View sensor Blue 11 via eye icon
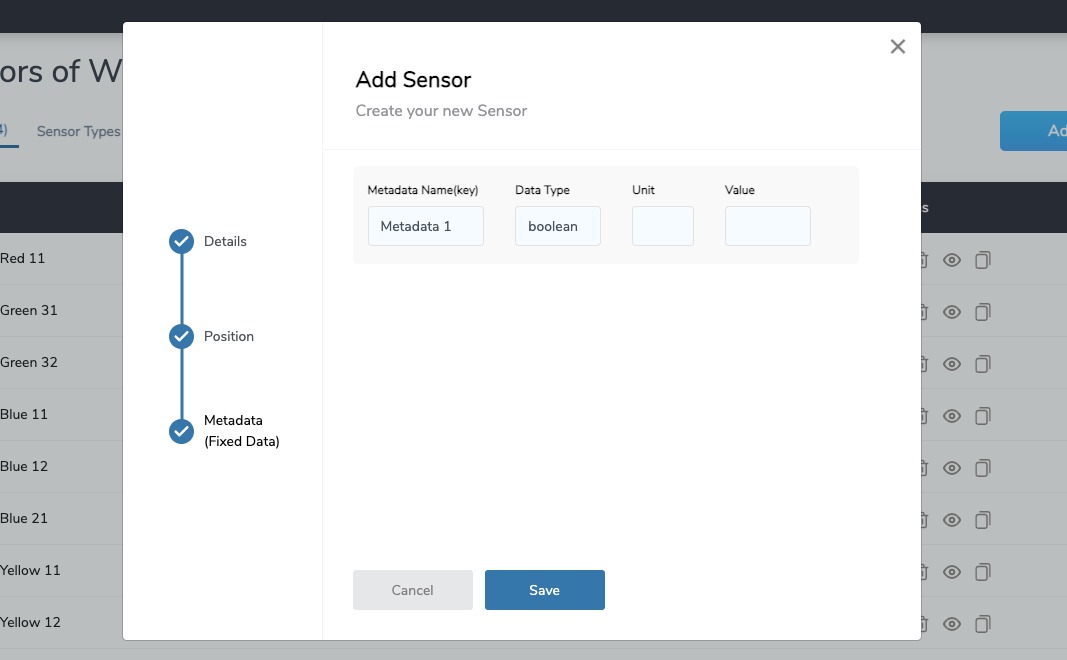Screen dimensions: 1067x660 pyautogui.click(x=951, y=415)
